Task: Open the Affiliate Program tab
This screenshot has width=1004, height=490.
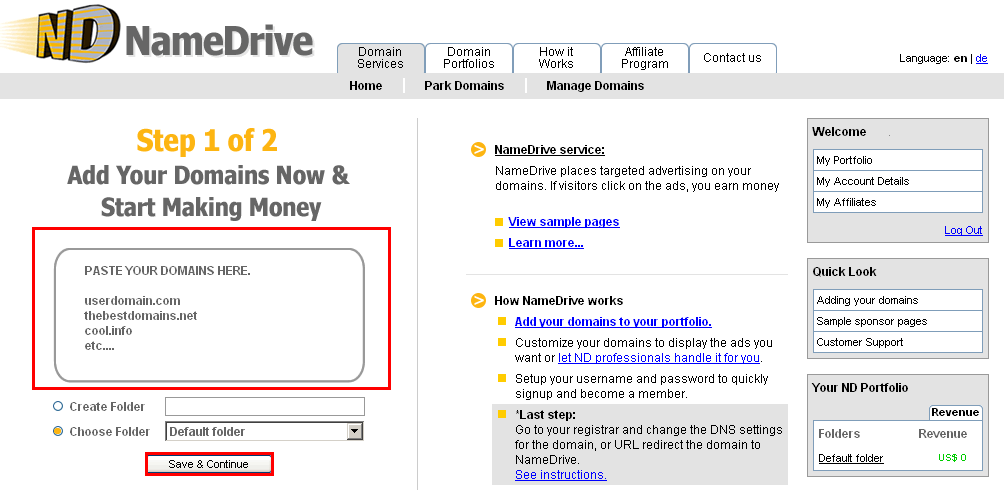Action: 645,58
